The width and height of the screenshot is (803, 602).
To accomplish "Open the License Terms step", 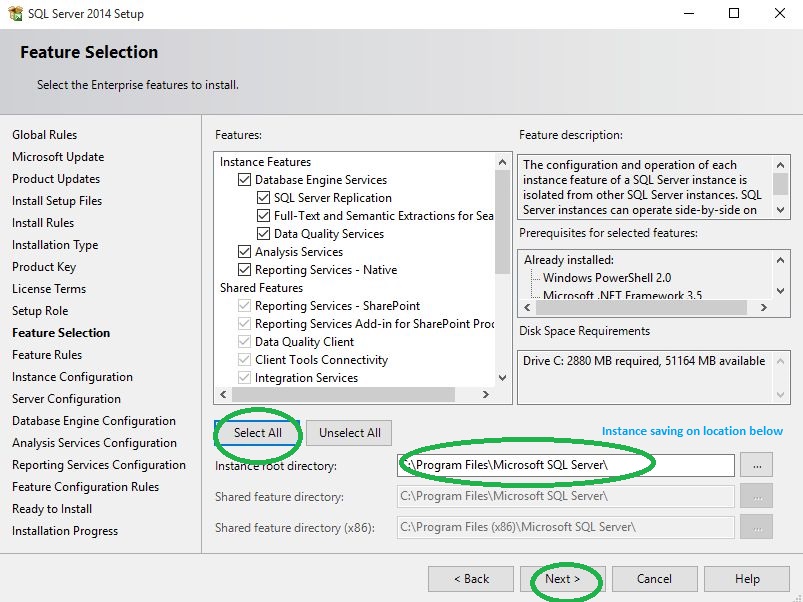I will (x=49, y=289).
